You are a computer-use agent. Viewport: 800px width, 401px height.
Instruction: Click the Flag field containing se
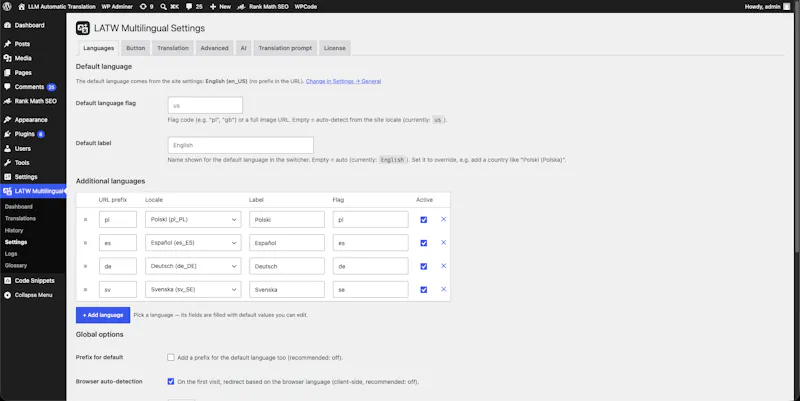pyautogui.click(x=370, y=289)
